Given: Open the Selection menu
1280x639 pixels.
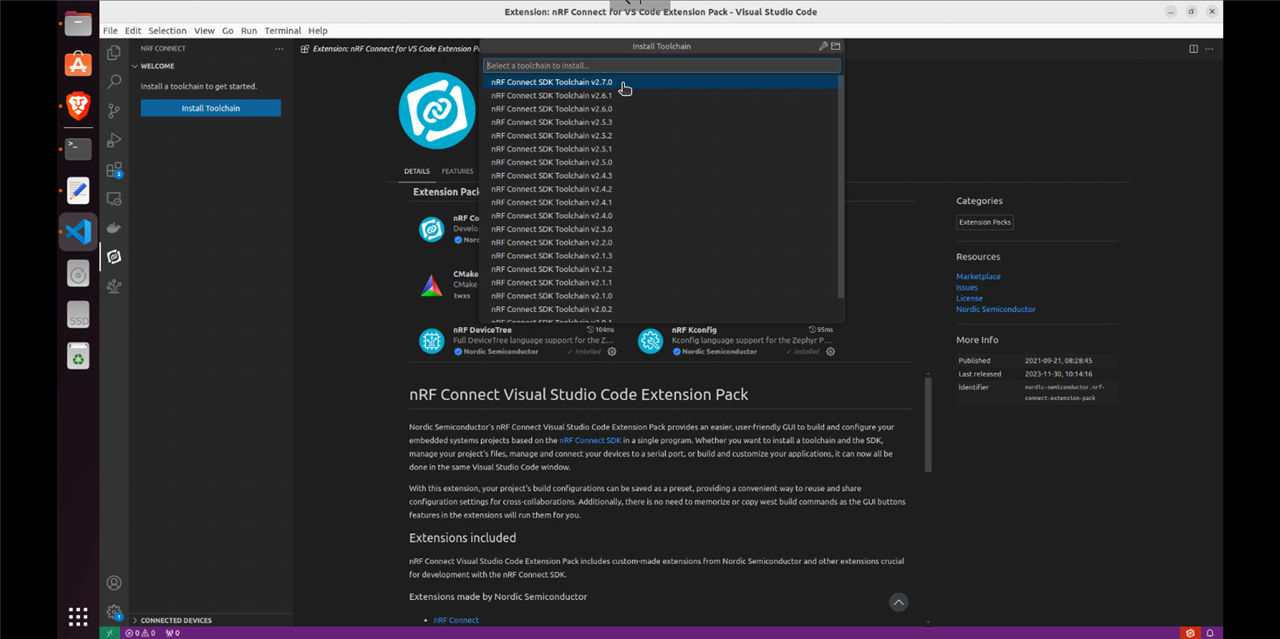Looking at the screenshot, I should 167,31.
